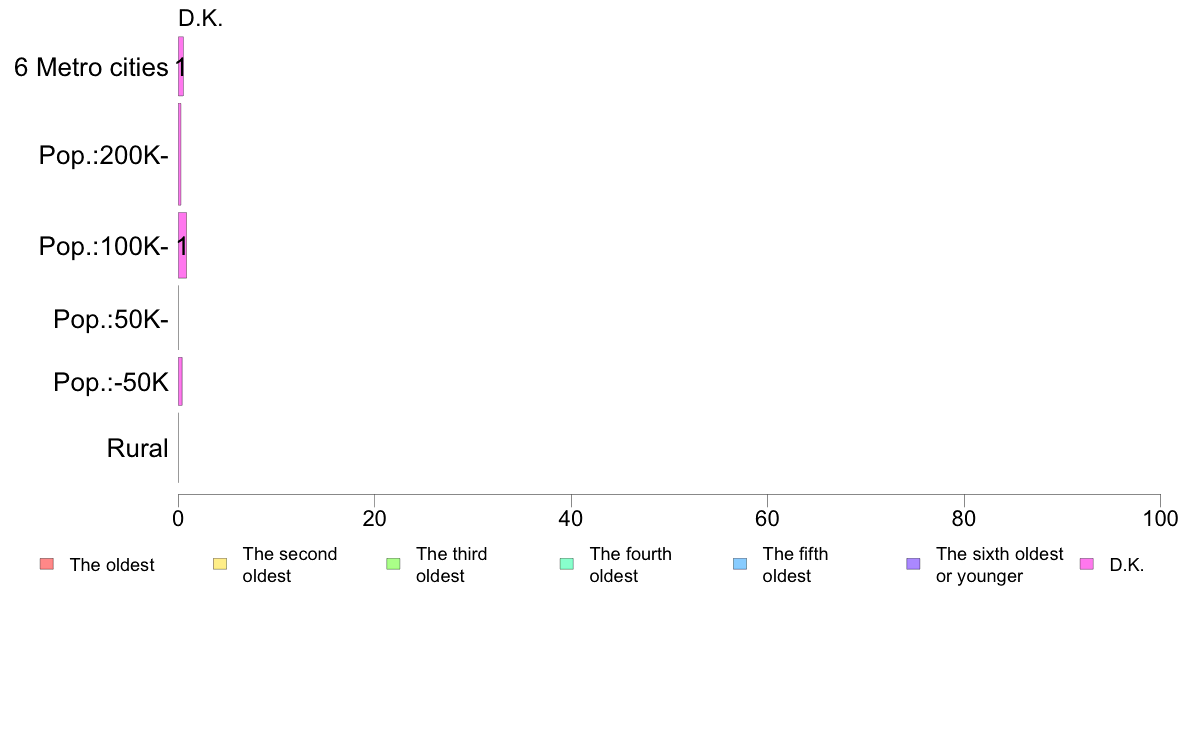The width and height of the screenshot is (1188, 736).
Task: Click the blue 'The fifth oldest' legend swatch
Action: [740, 564]
